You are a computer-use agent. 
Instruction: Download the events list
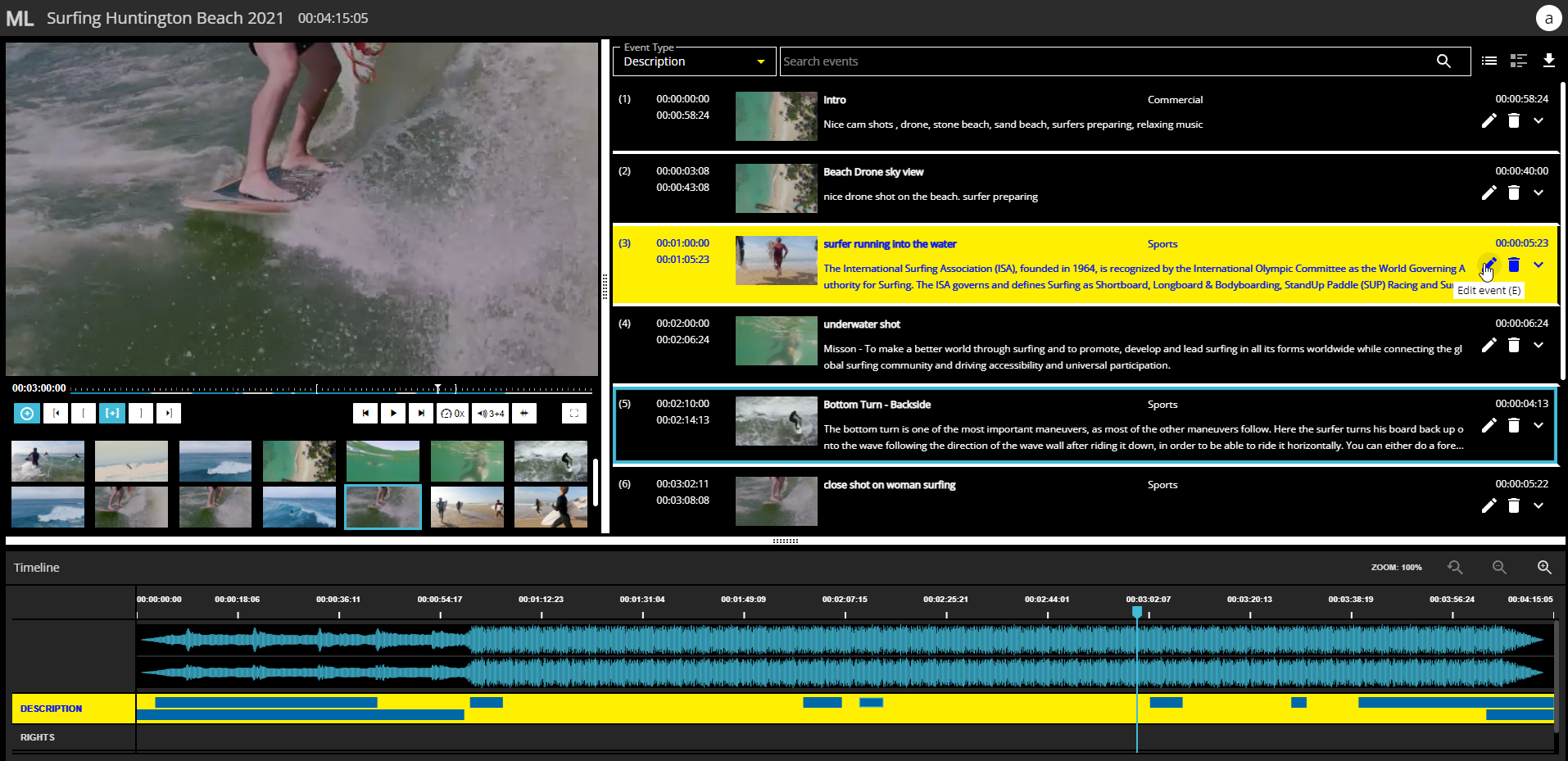pos(1548,61)
